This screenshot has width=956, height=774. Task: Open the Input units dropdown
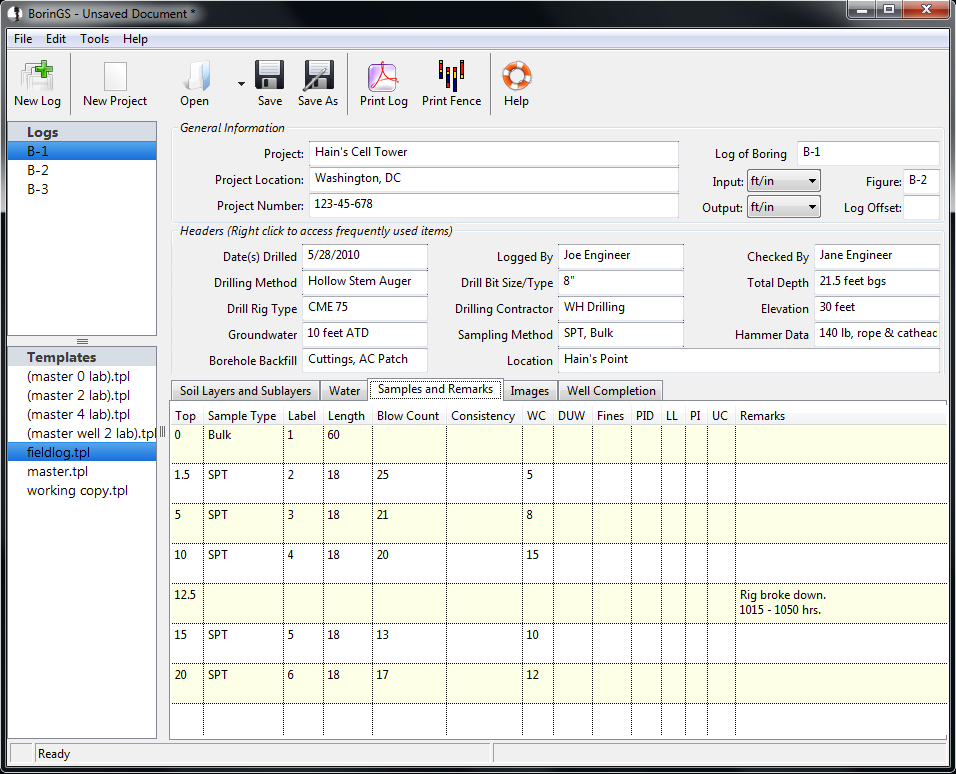coord(783,181)
